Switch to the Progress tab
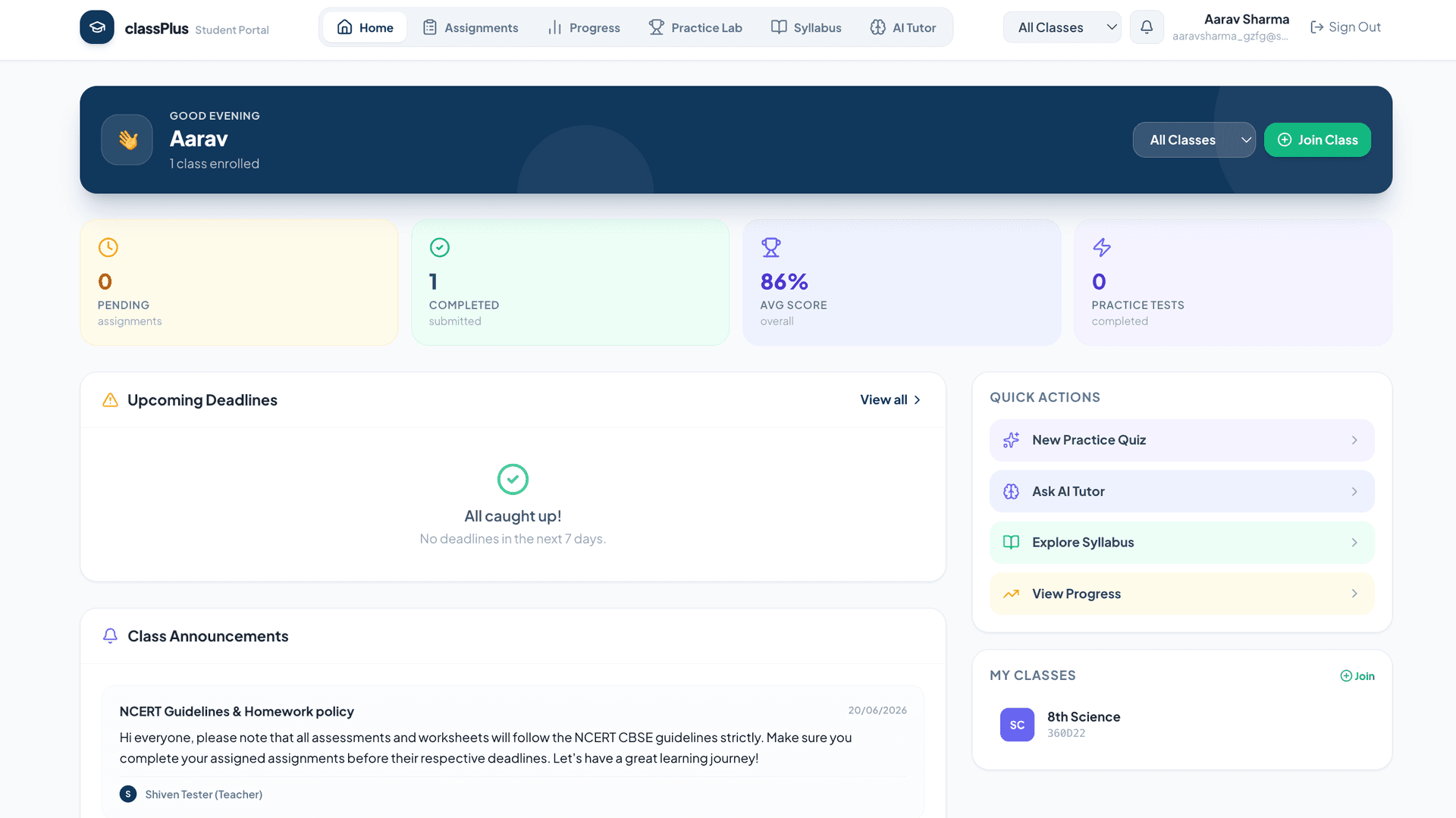The height and width of the screenshot is (818, 1456). tap(584, 27)
